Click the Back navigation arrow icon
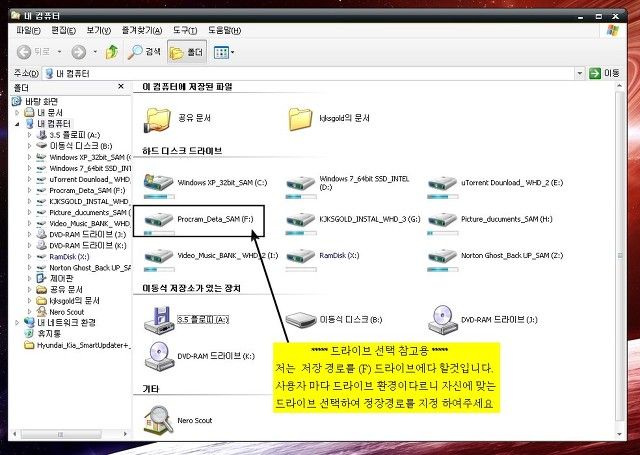 (24, 52)
